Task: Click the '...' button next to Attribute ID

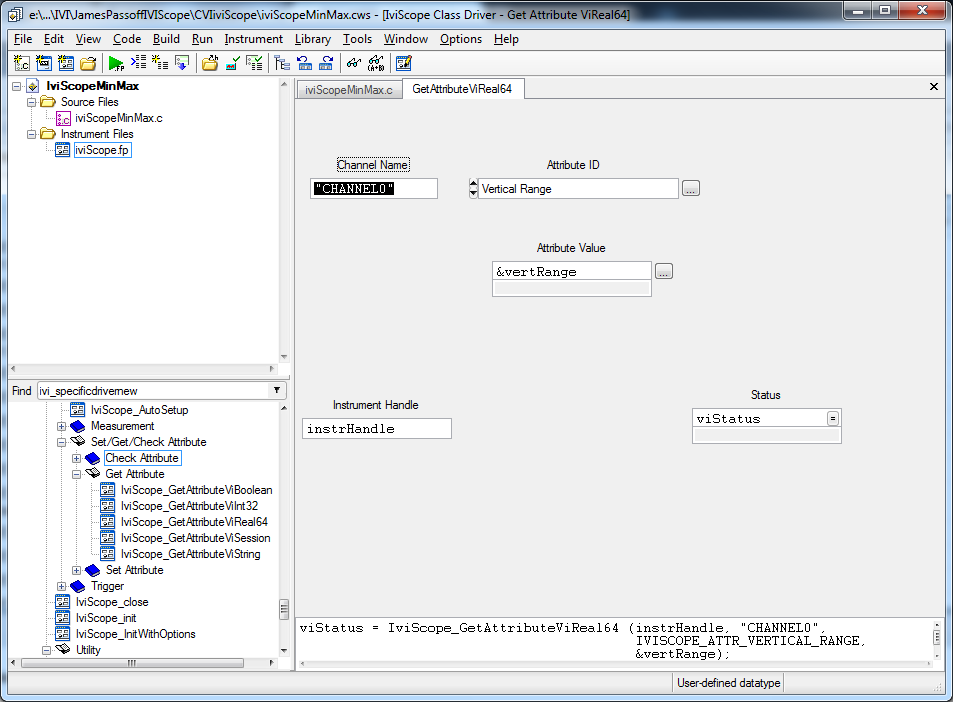Action: (x=691, y=188)
